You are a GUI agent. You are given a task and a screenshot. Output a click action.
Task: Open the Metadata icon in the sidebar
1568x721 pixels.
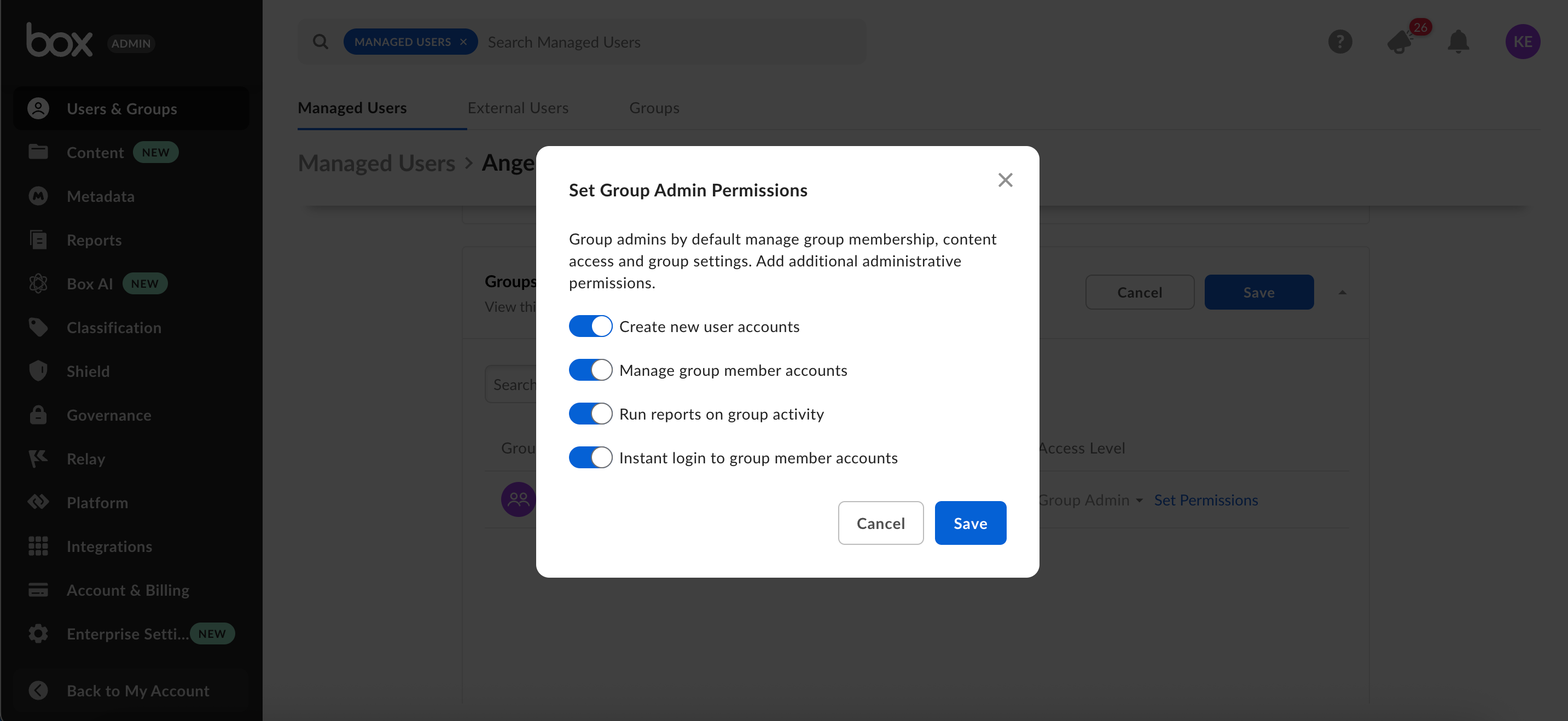coord(38,196)
